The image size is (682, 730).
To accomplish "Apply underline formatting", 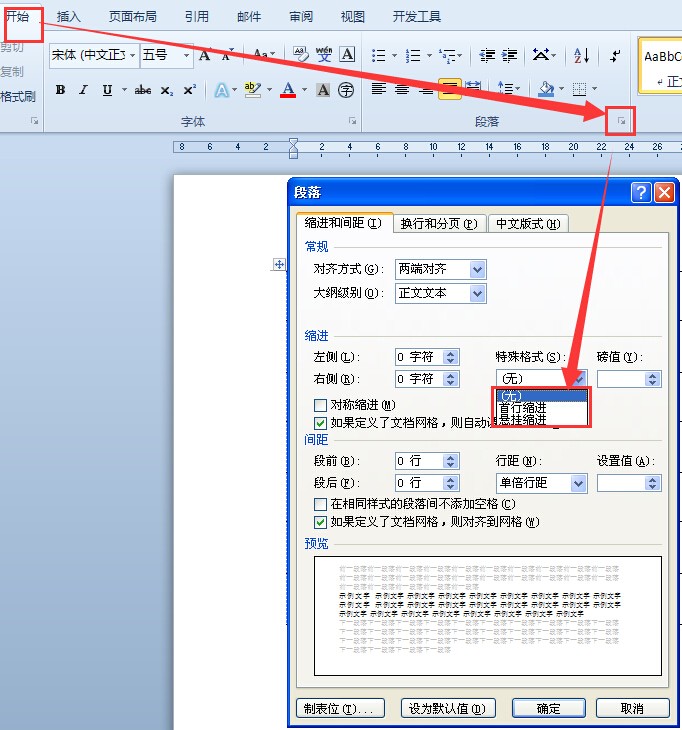I will tap(107, 90).
